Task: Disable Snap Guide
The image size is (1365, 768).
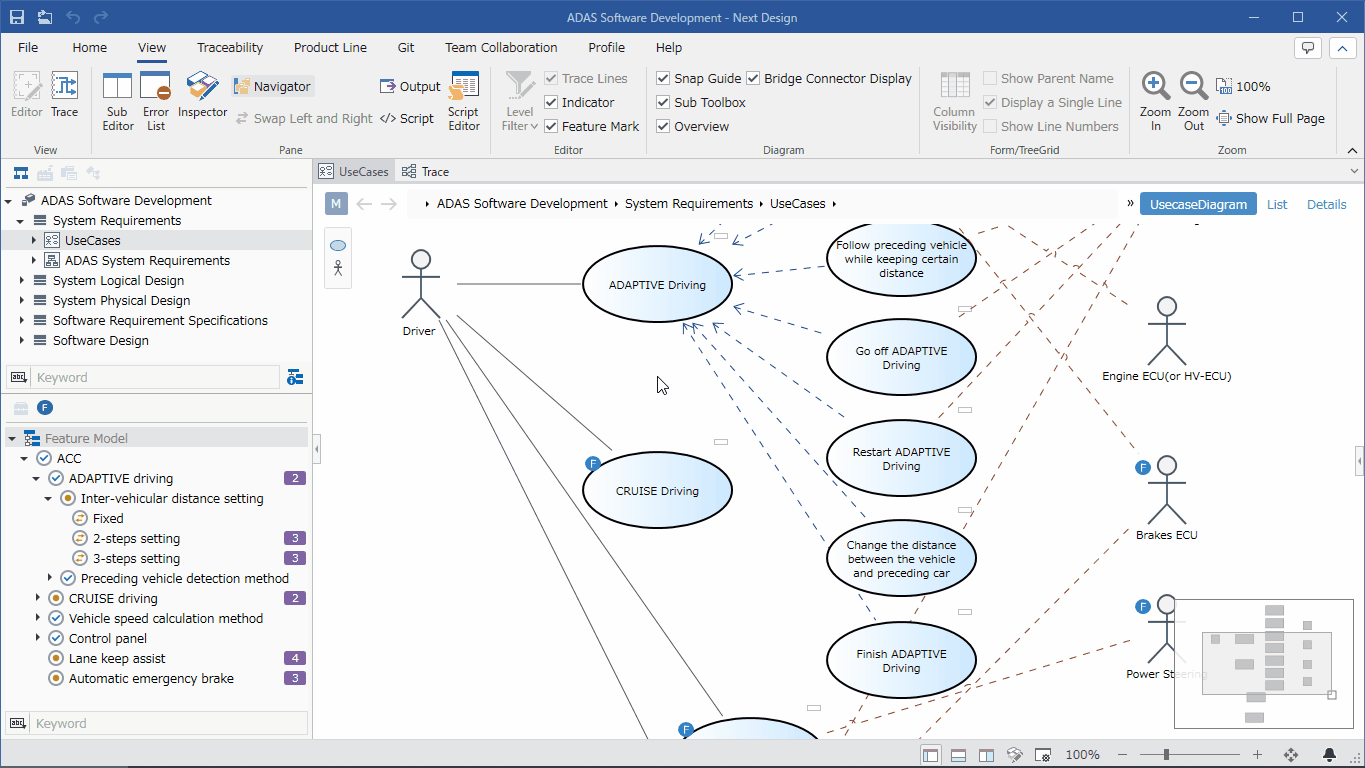Action: [663, 78]
